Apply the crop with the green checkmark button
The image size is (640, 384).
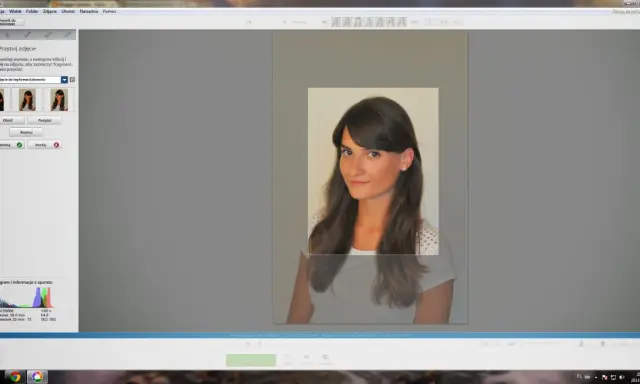coord(11,145)
